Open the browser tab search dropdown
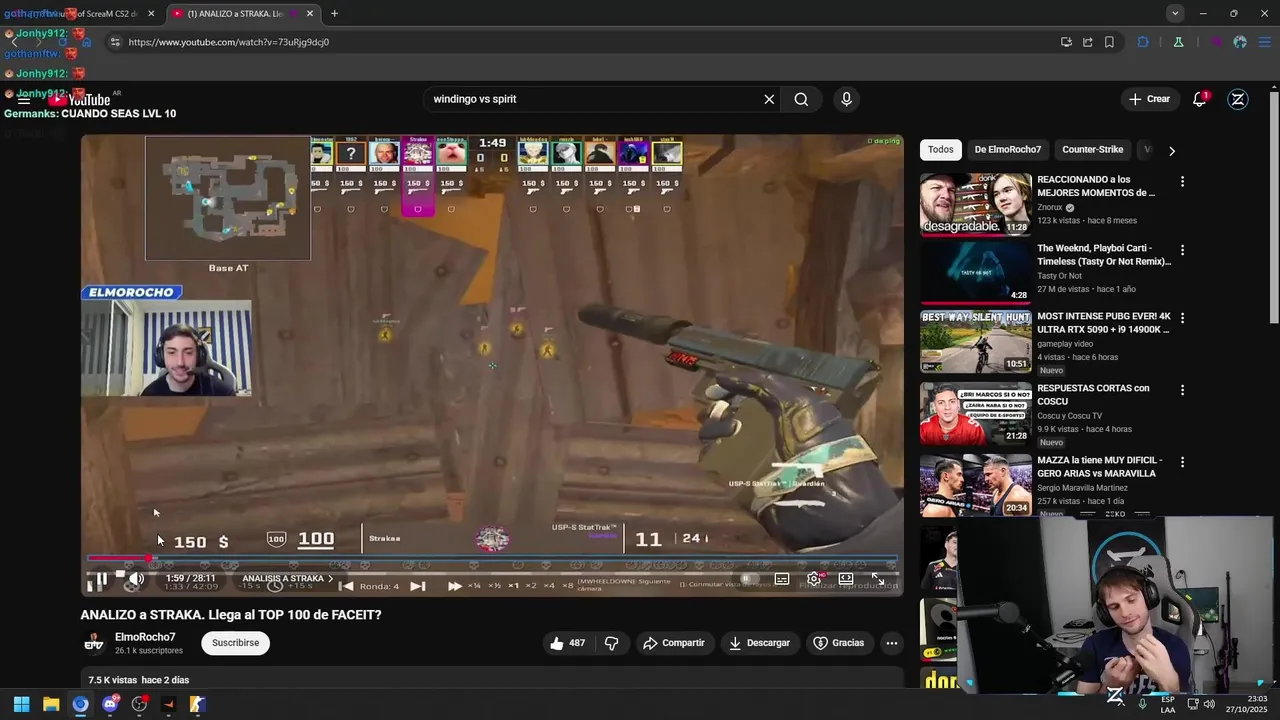The image size is (1280, 720). click(x=1175, y=13)
